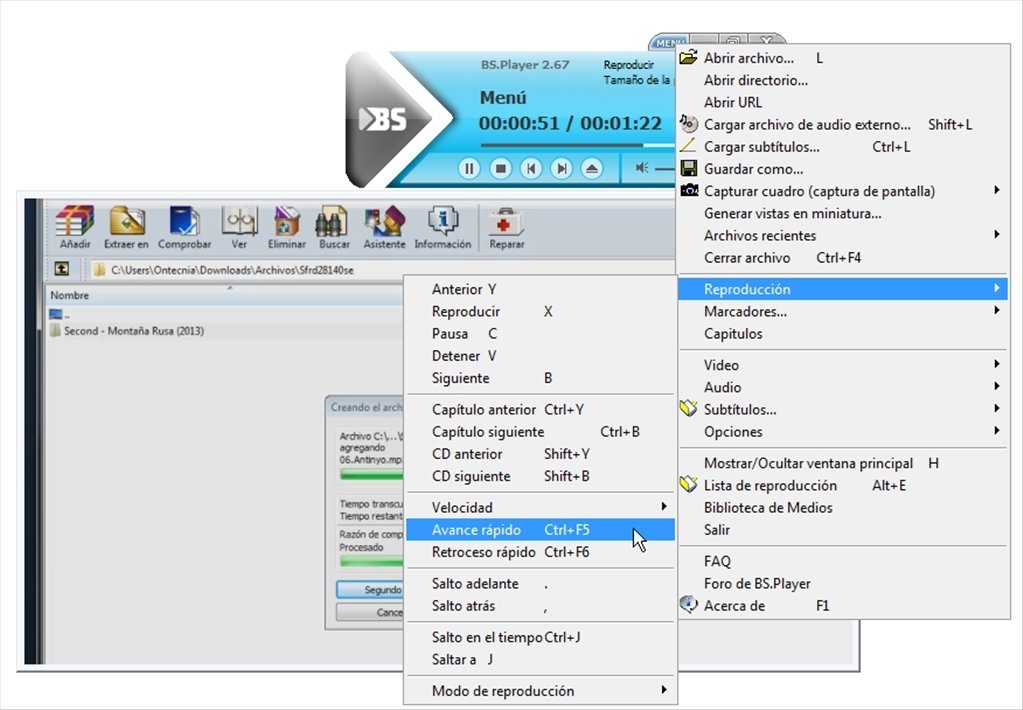Select Saltar a in the playback submenu
Screen dimensions: 1023x710
(540, 659)
